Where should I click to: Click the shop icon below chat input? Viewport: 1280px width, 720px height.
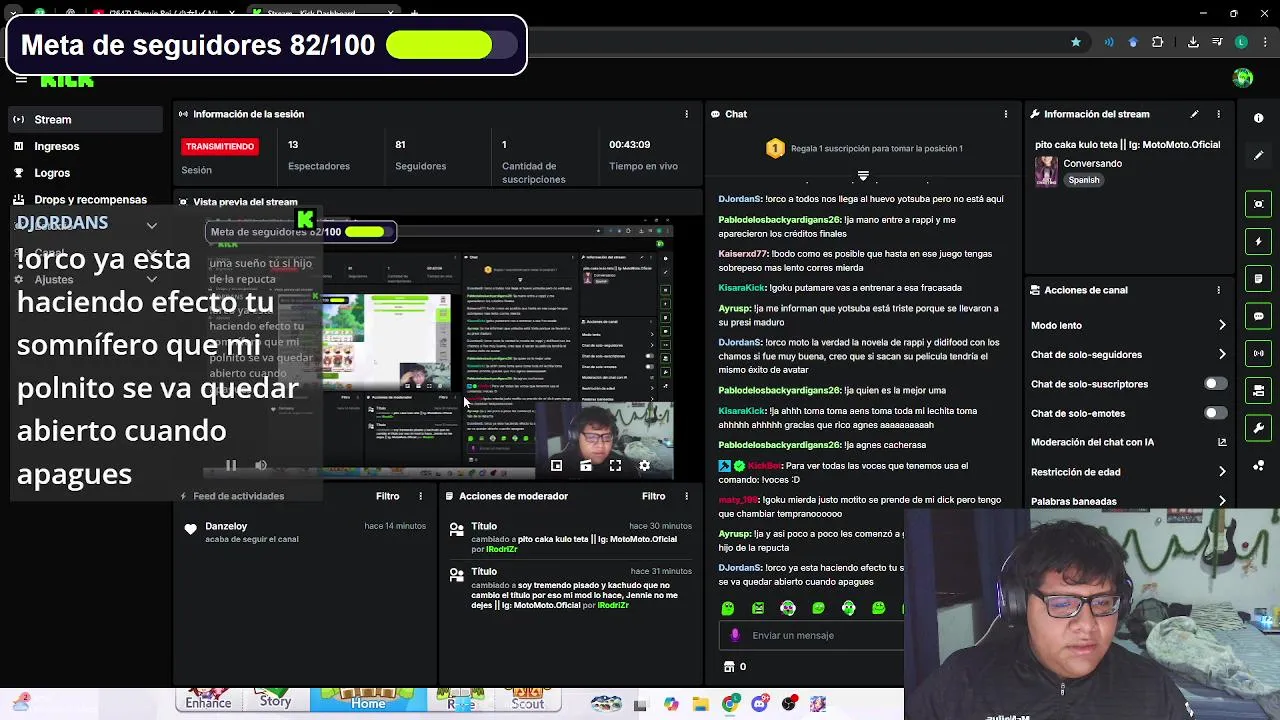[x=728, y=667]
